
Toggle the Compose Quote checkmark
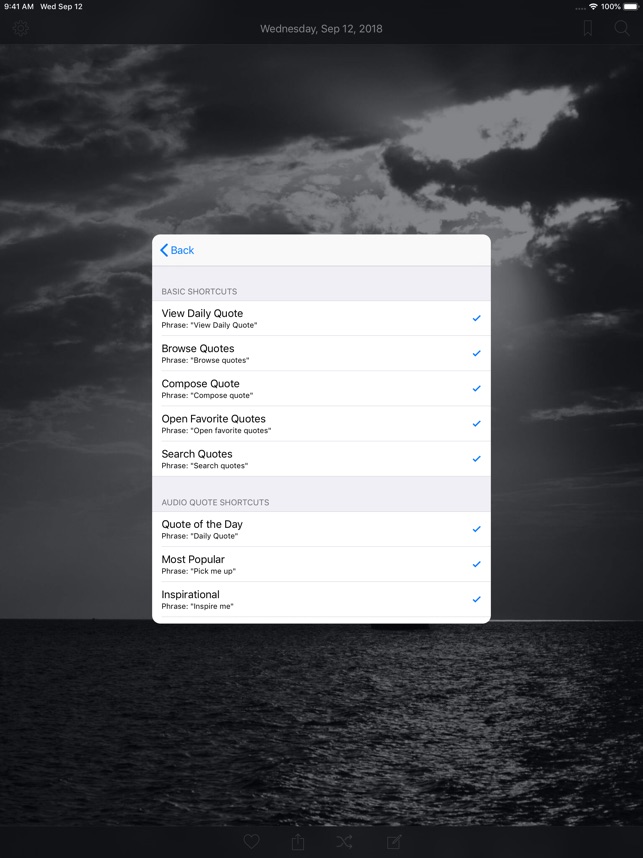click(x=477, y=388)
